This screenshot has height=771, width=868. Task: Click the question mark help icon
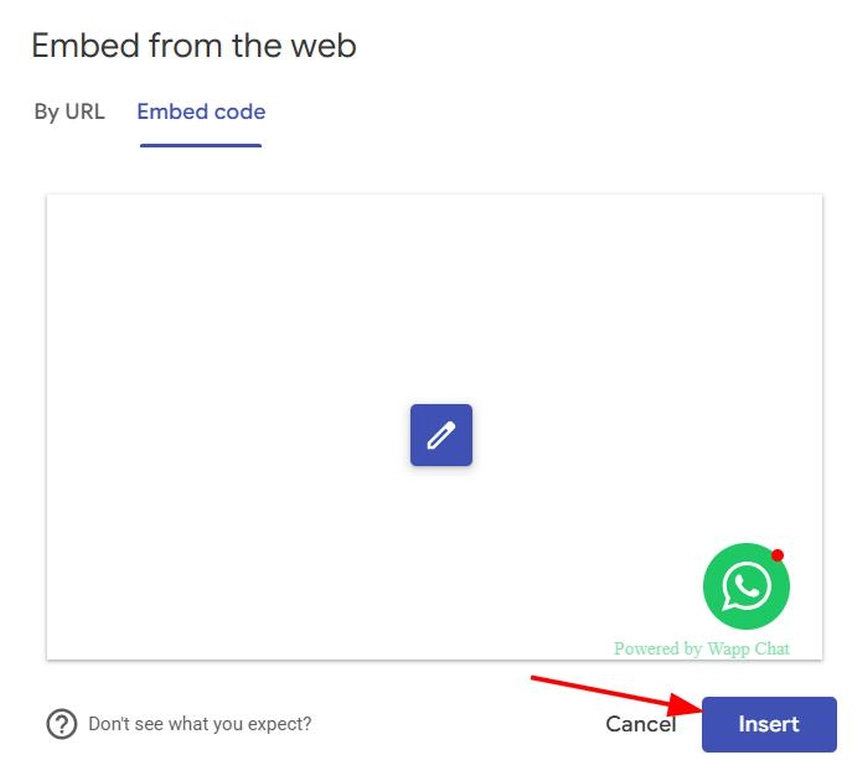tap(62, 724)
